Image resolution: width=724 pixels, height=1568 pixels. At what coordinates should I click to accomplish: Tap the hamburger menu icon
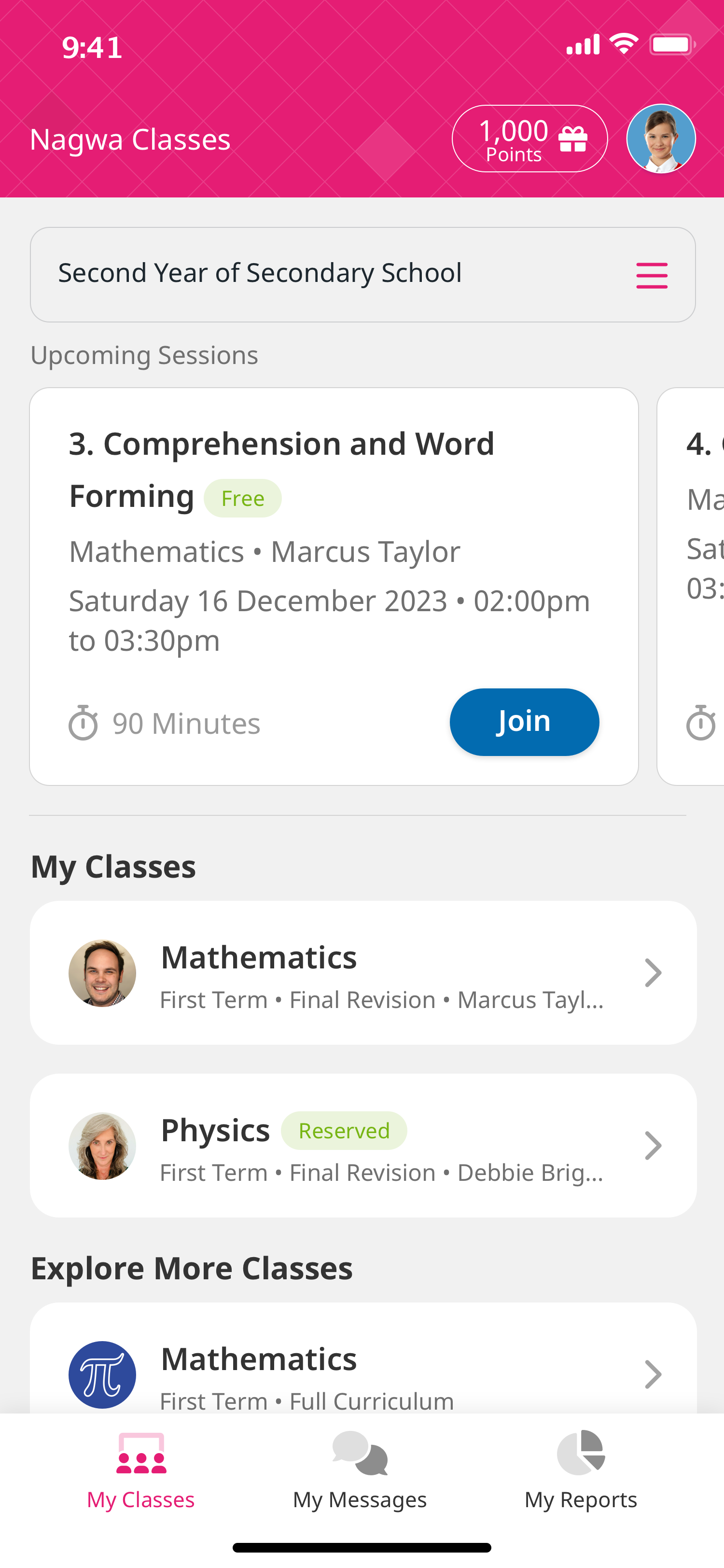(652, 275)
